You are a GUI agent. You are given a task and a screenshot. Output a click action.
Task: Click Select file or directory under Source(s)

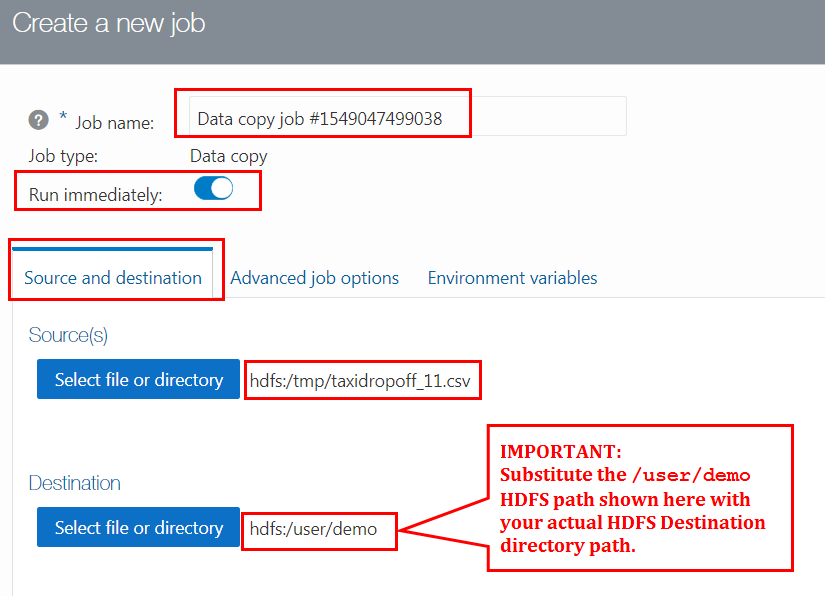(138, 379)
